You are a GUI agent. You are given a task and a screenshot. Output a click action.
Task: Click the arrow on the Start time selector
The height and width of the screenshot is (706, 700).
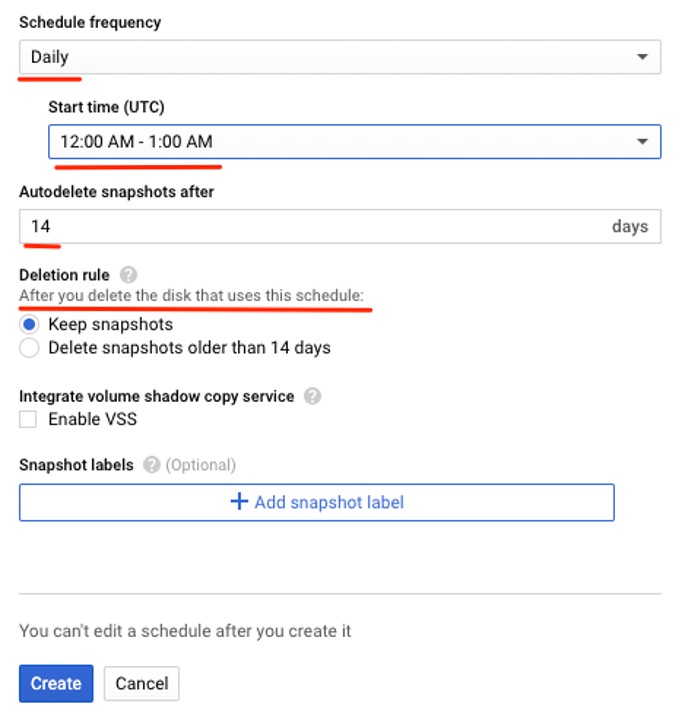(x=642, y=142)
